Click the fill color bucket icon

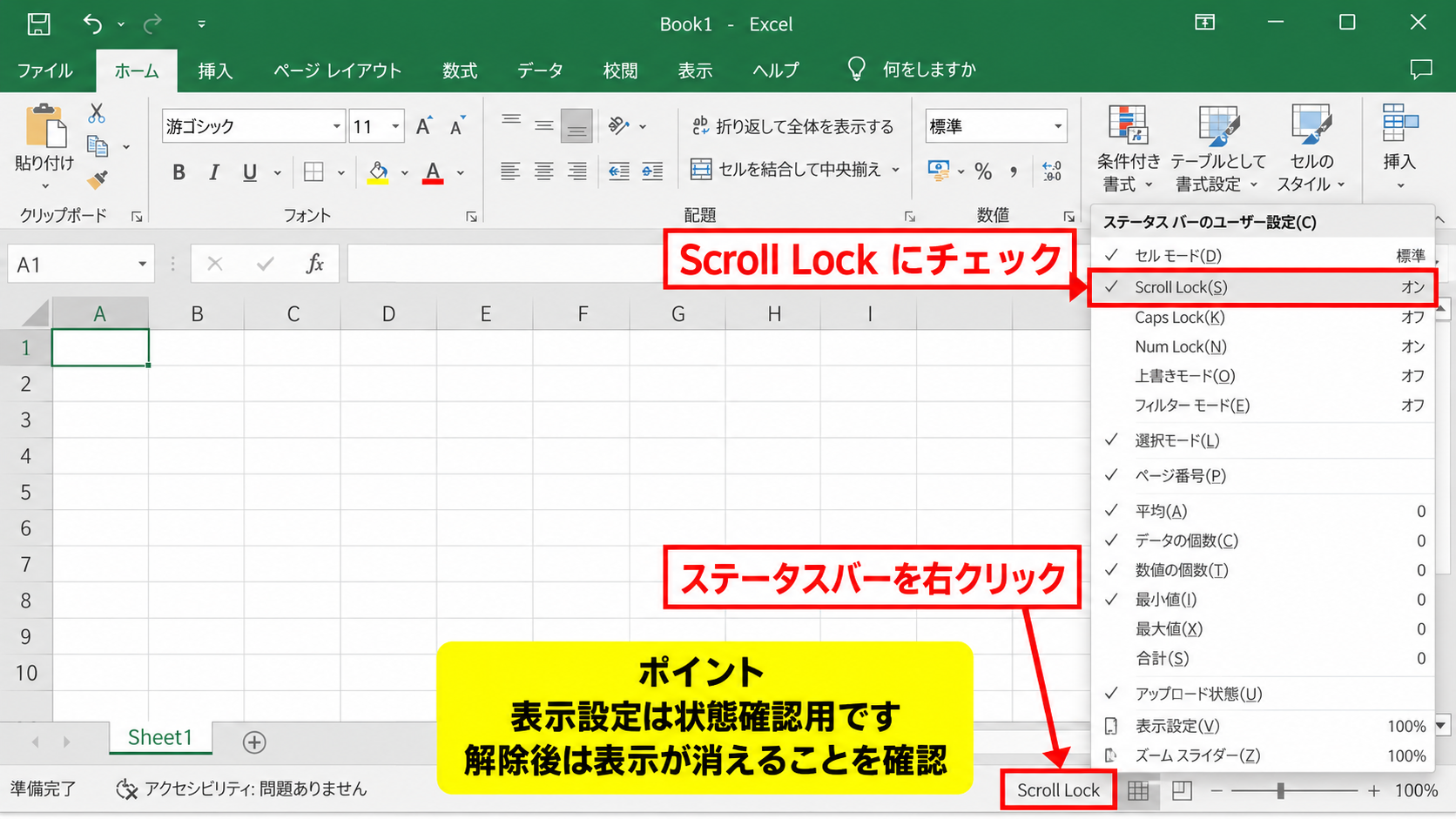378,172
